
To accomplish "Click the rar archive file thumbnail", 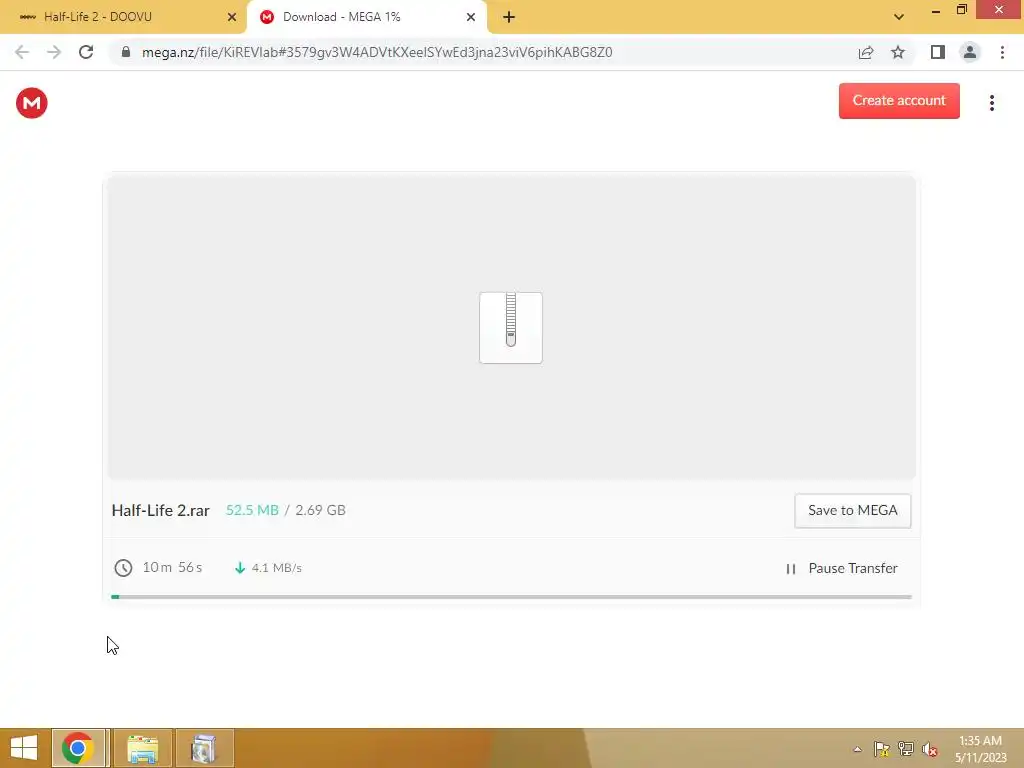I will click(511, 327).
